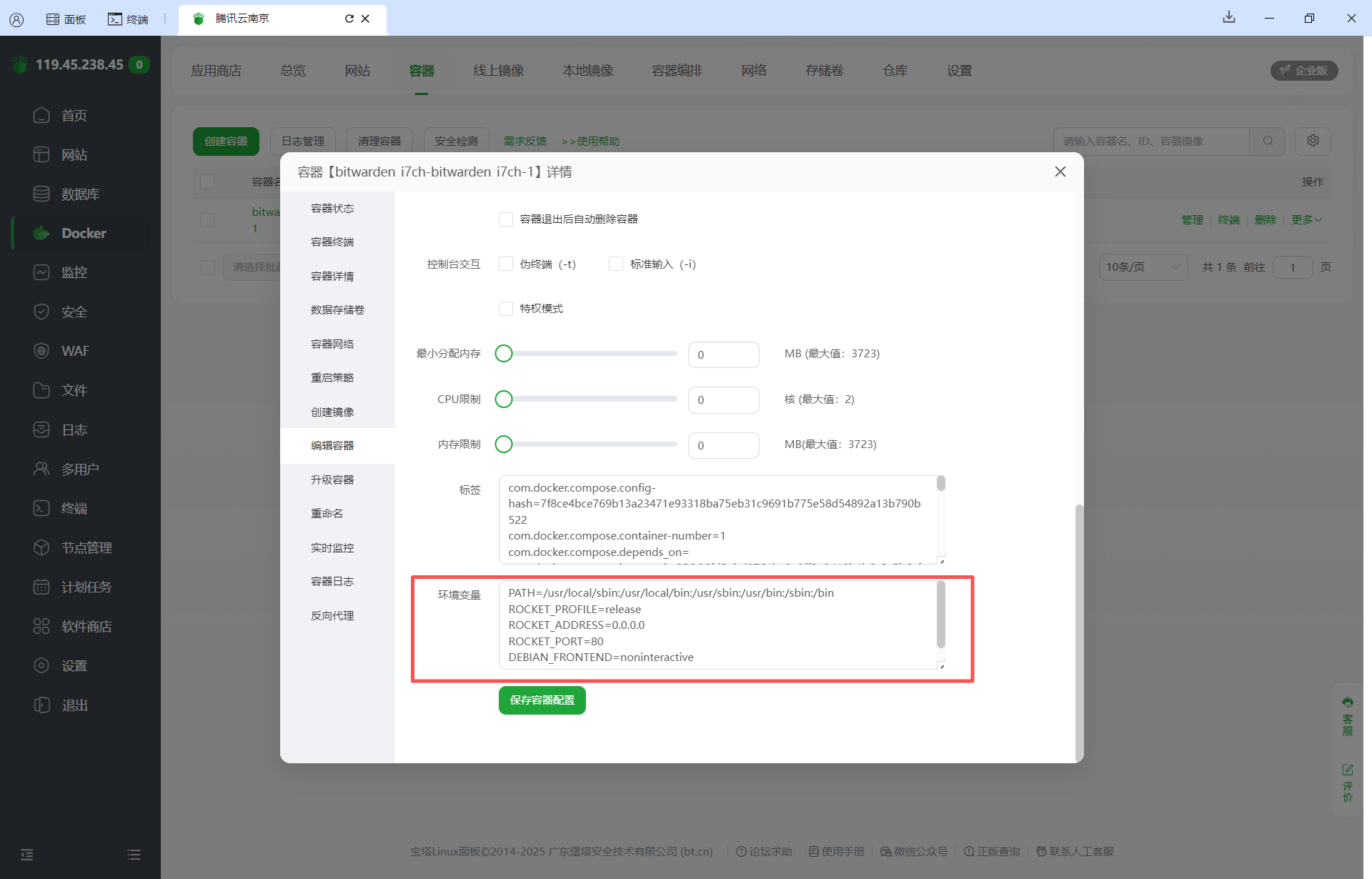
Task: Close the container details dialog
Action: point(1060,172)
